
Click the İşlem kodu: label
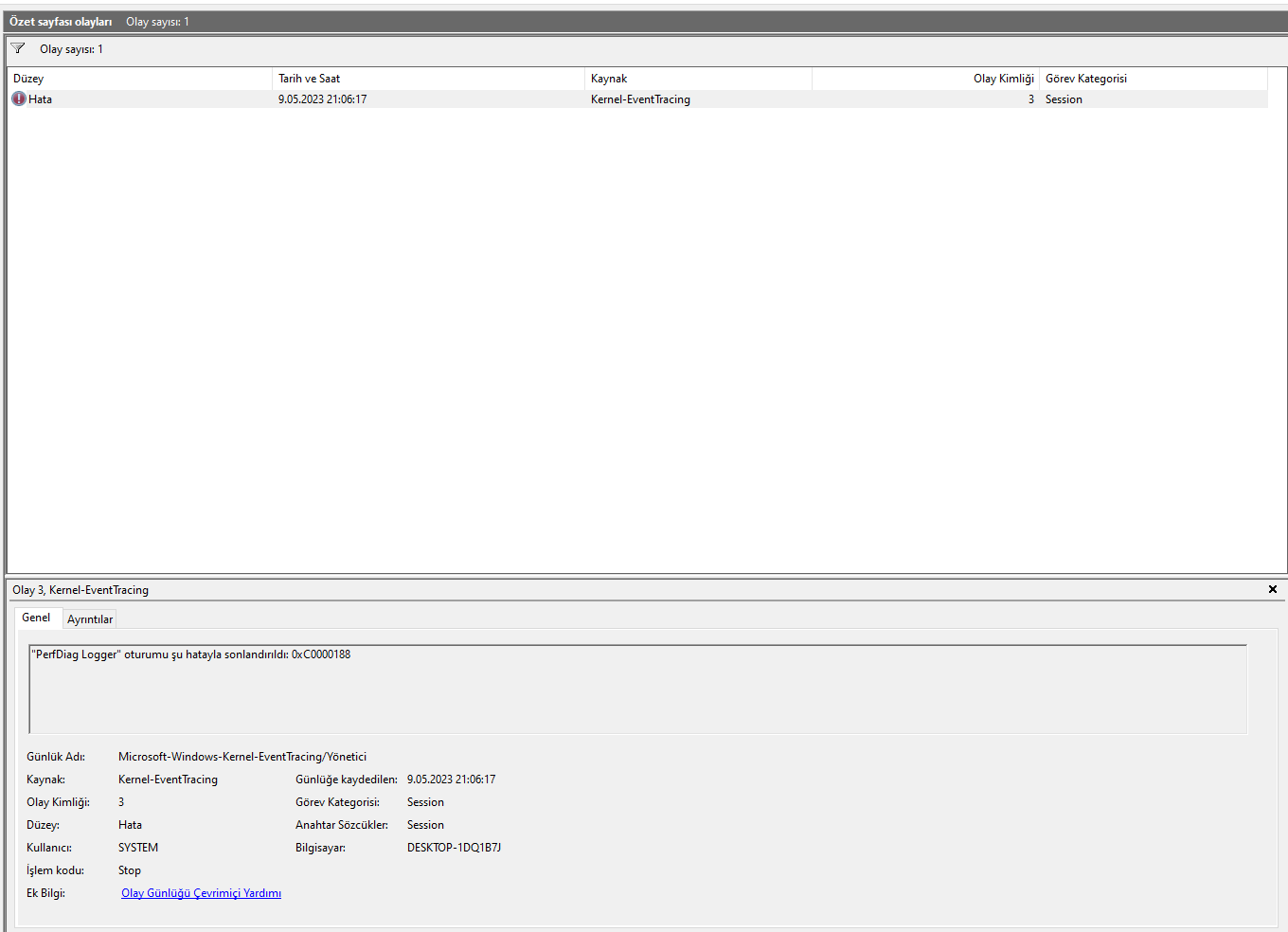(55, 870)
